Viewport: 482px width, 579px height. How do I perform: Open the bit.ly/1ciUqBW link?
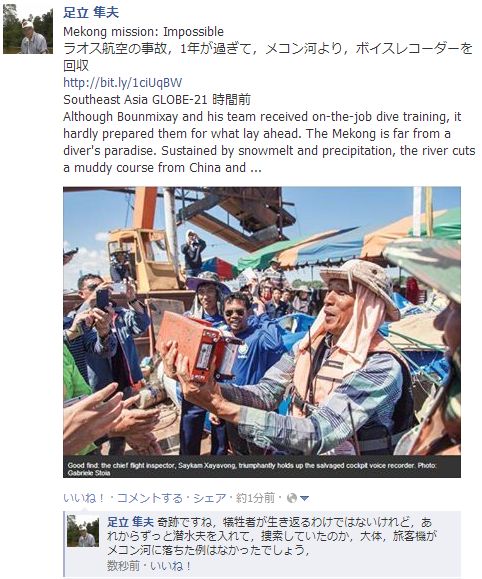click(x=123, y=82)
